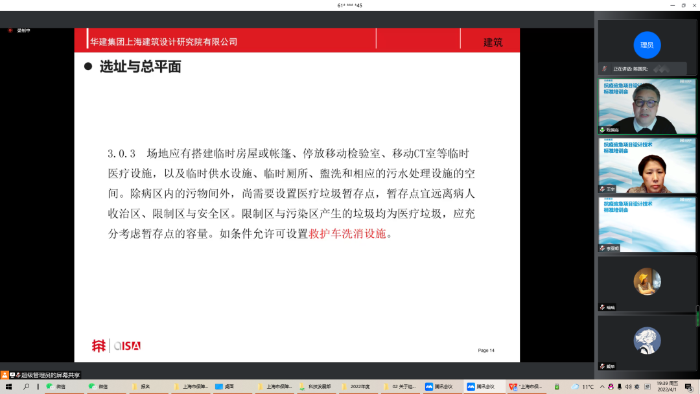Viewport: 700px width, 394px height.
Task: Open the 2022年度 folder taskbar item
Action: click(x=358, y=387)
